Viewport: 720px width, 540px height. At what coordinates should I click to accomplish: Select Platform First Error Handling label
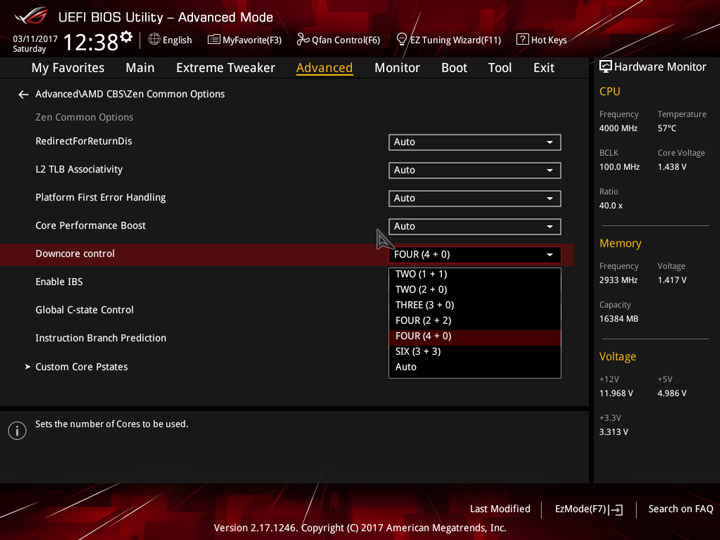click(101, 197)
